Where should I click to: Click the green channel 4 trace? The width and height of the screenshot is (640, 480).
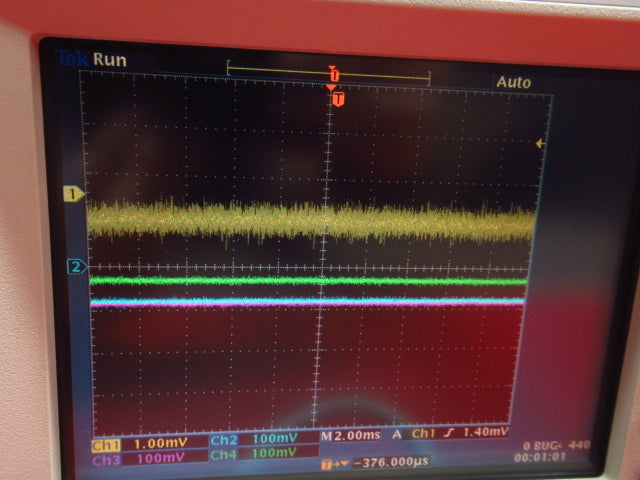(308, 281)
